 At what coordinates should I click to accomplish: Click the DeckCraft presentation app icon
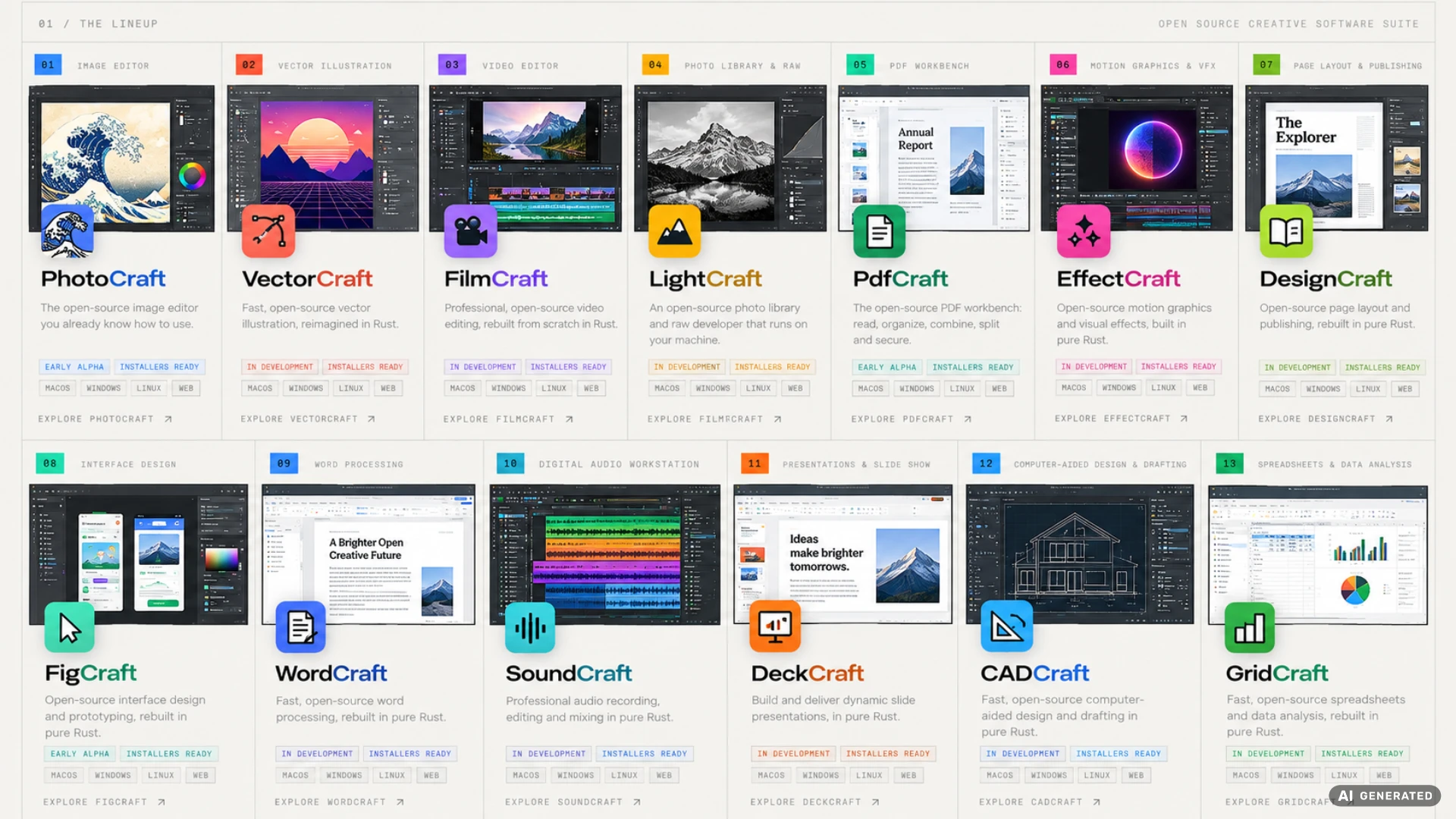tap(775, 626)
